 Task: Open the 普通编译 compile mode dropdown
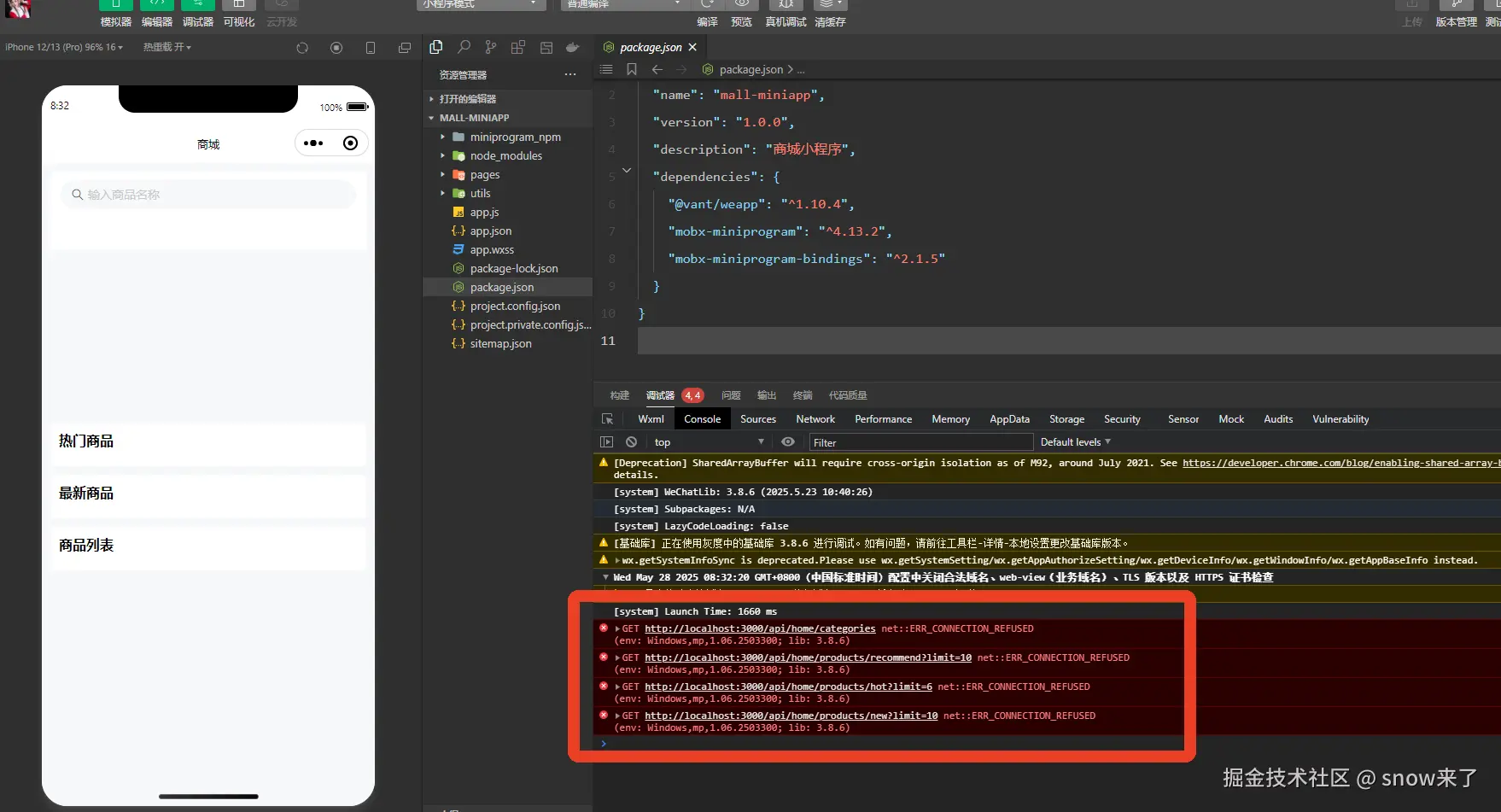[625, 4]
